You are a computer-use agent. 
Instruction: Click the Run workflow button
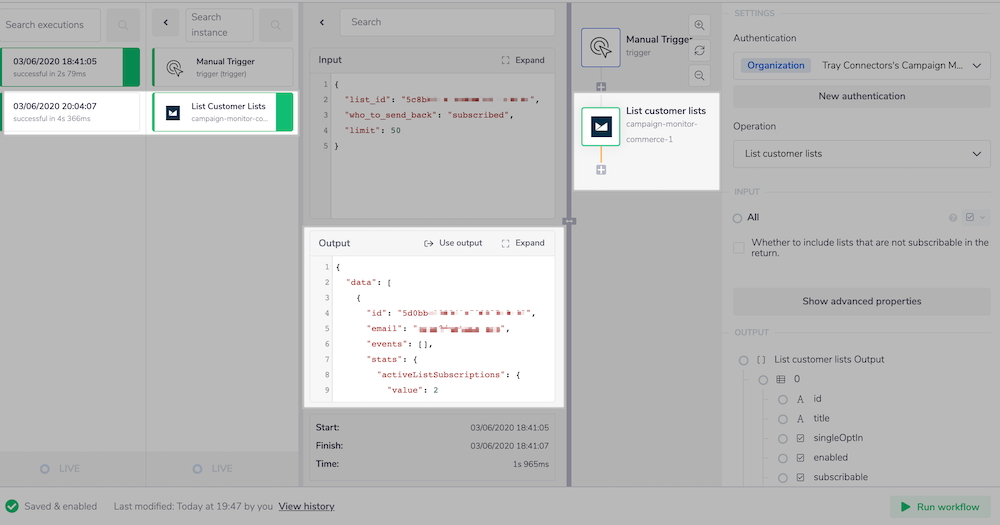pyautogui.click(x=939, y=507)
